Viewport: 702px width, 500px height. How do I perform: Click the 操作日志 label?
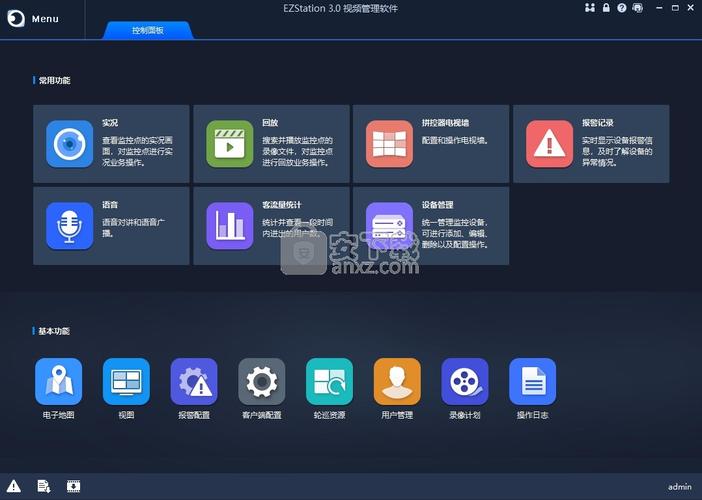point(533,415)
